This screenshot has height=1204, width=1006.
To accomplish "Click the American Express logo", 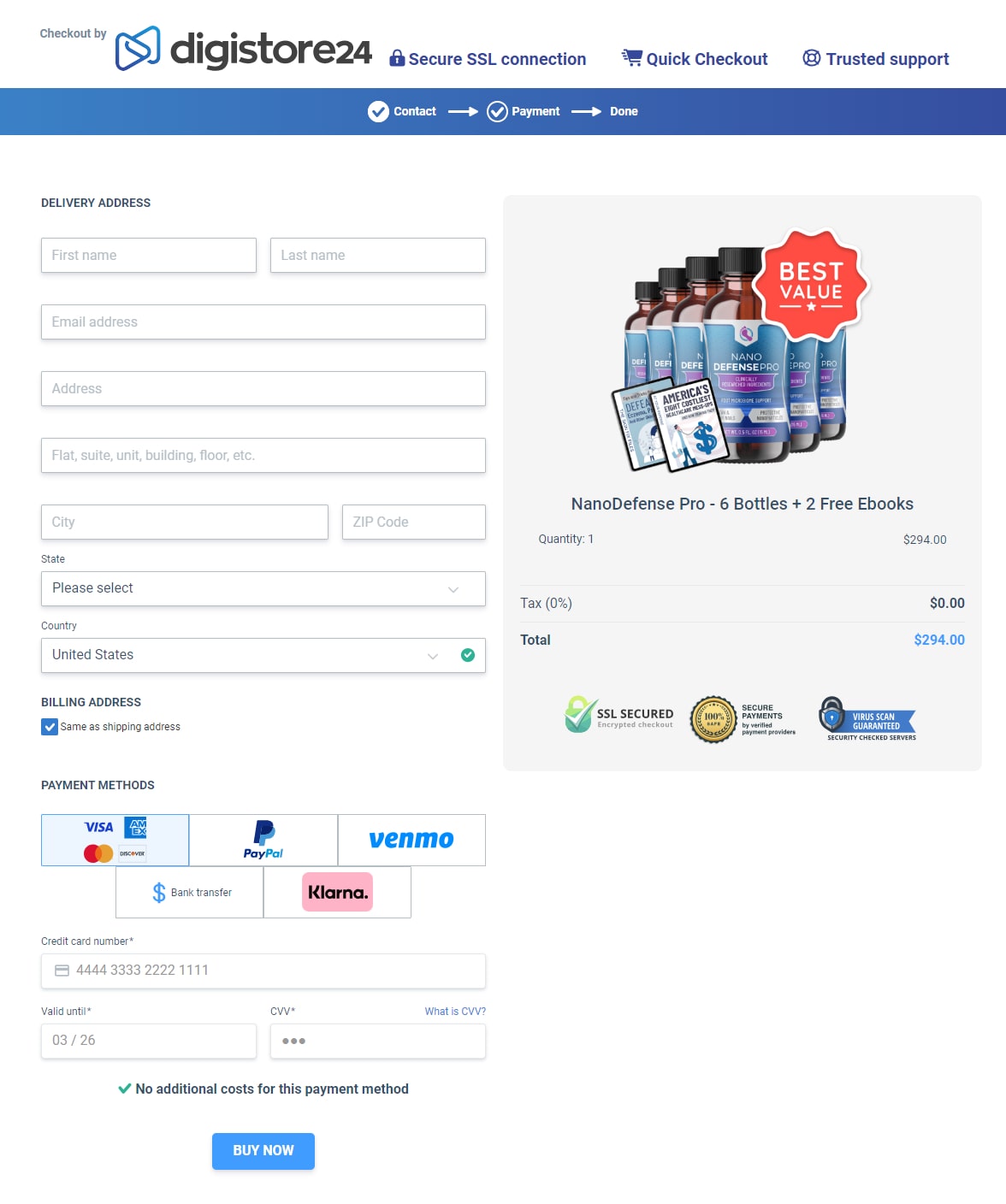I will 135,827.
